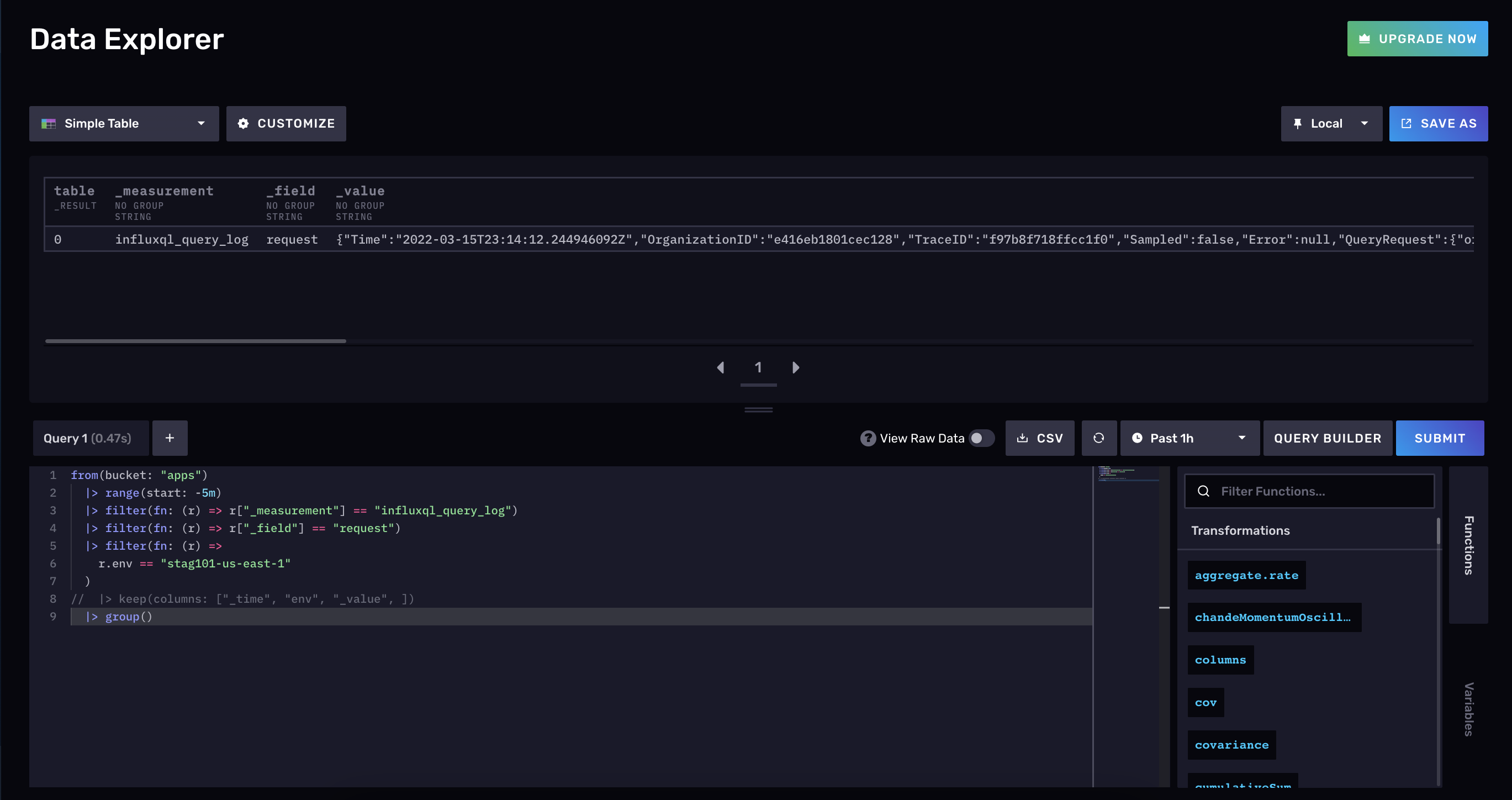Open the Past 1h time range dropdown
Screen dimensions: 1512x800
[1241, 438]
